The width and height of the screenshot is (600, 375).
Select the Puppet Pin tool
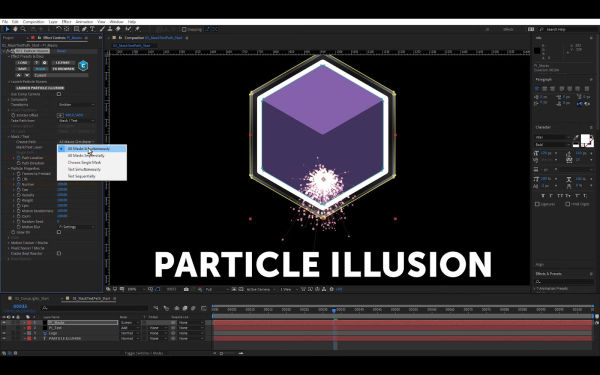click(x=137, y=29)
